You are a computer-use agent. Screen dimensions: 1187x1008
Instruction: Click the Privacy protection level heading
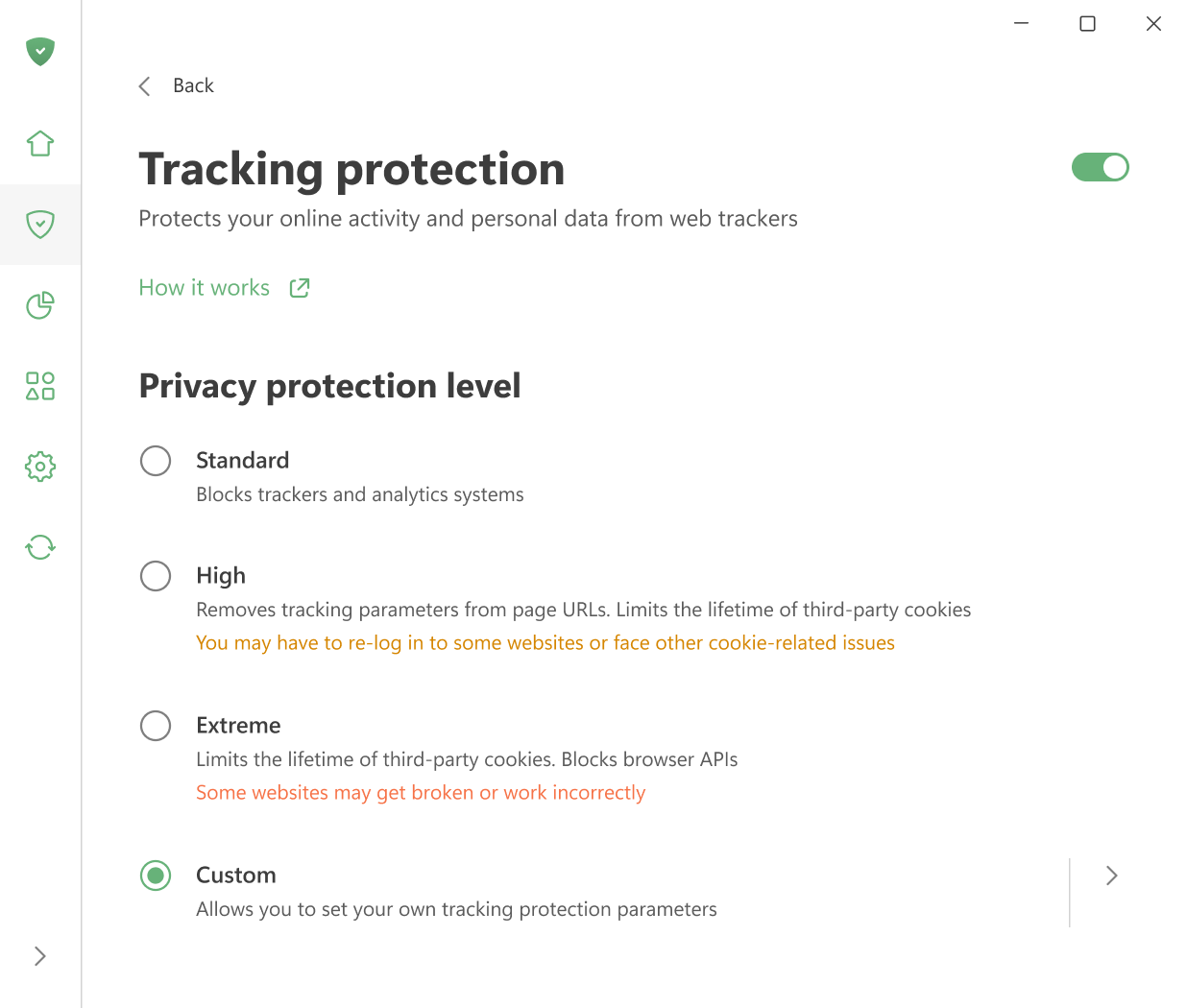(329, 386)
